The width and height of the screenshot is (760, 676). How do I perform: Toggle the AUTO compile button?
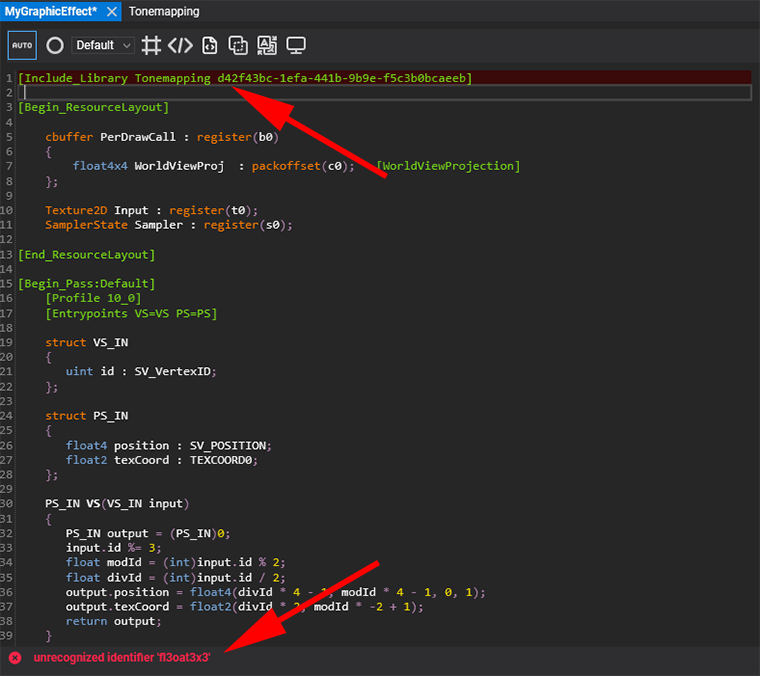coord(22,45)
